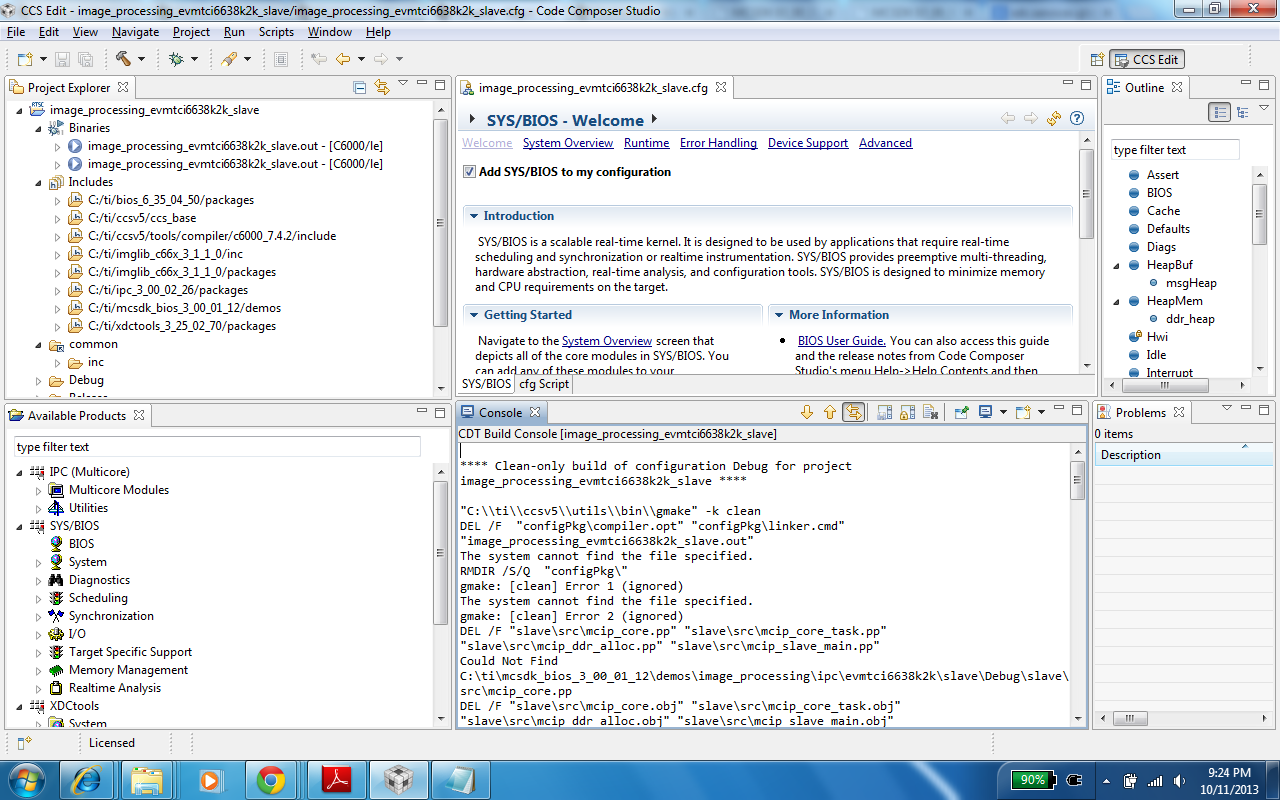Viewport: 1280px width, 800px height.
Task: Click the Build hammer icon
Action: 123,59
